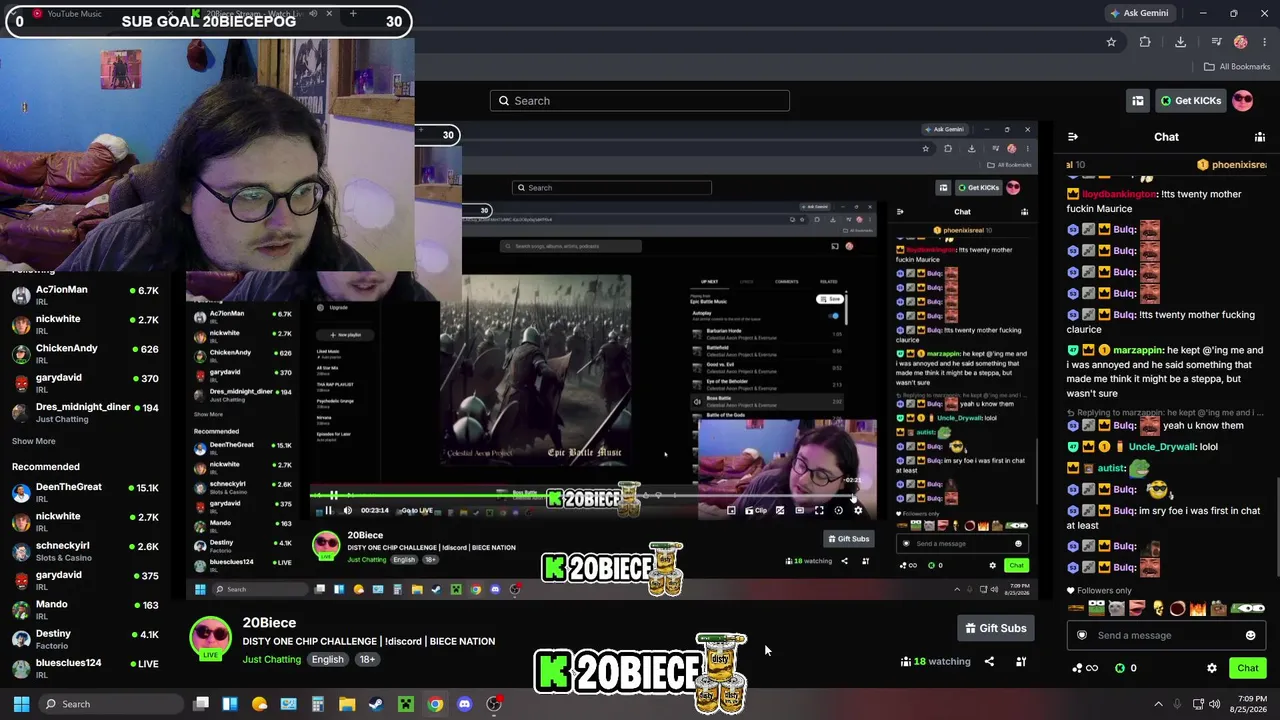Open the Chrome profile avatar
This screenshot has width=1280, height=720.
click(x=1241, y=42)
